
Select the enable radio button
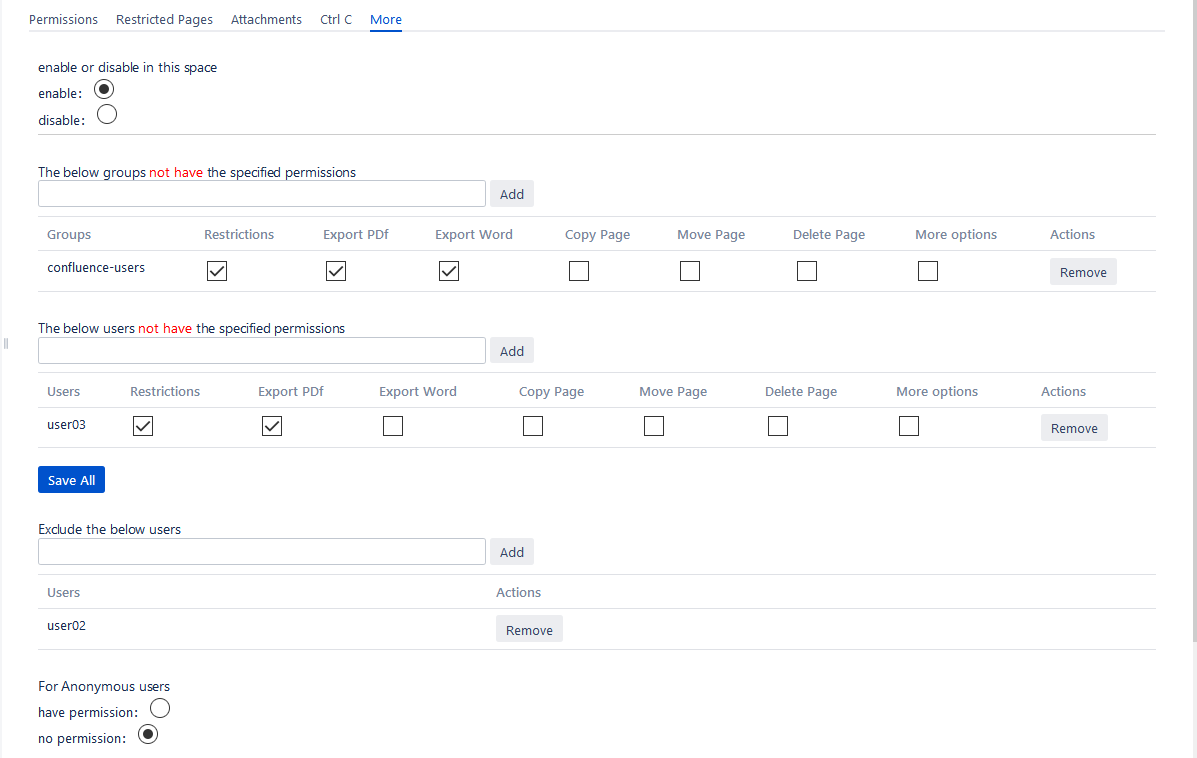(104, 89)
